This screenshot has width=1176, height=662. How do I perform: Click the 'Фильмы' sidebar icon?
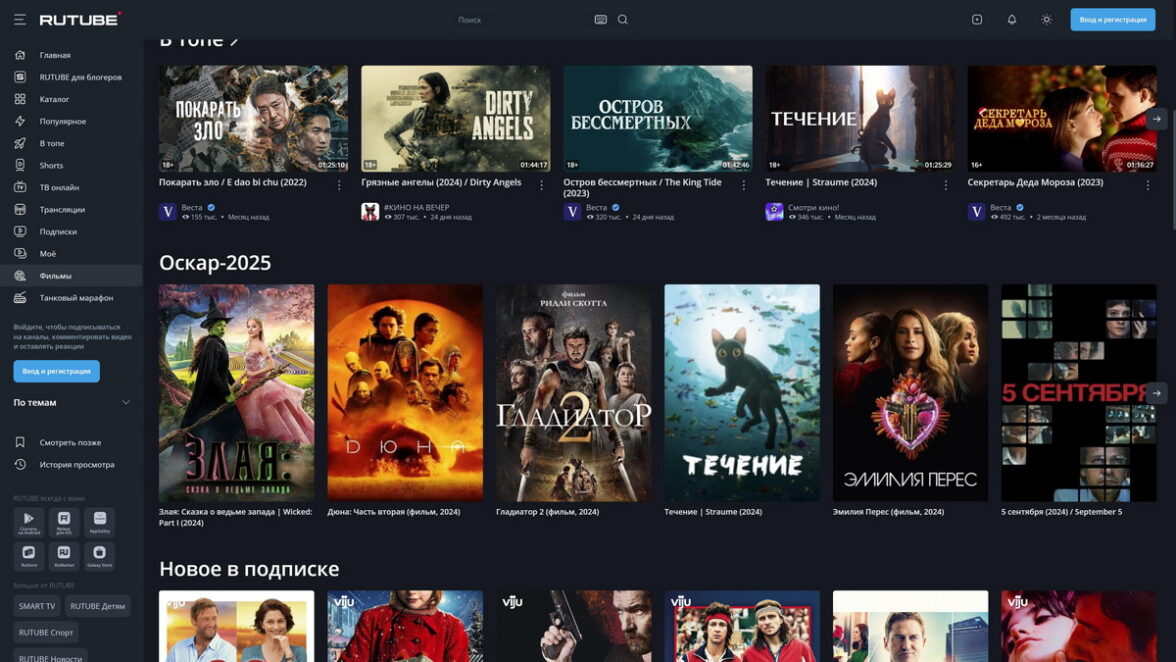pyautogui.click(x=20, y=276)
